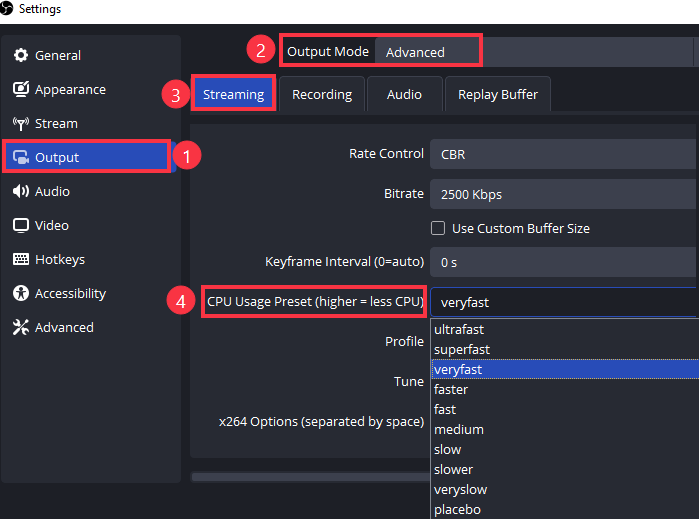Go to Stream settings
This screenshot has height=519, width=699.
(x=90, y=124)
